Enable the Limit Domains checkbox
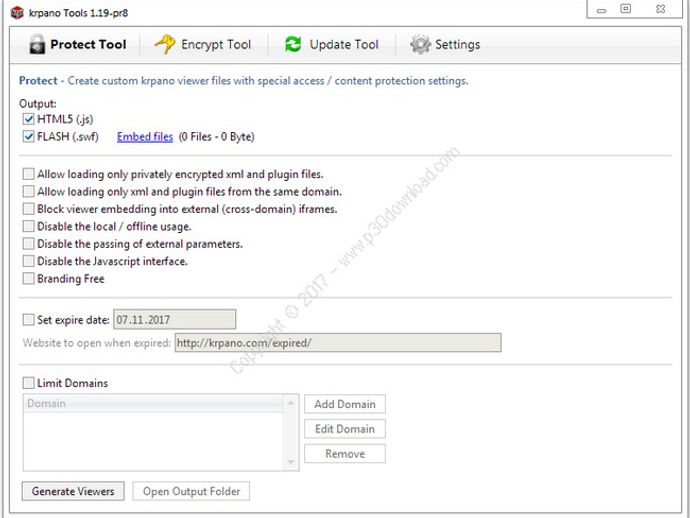 pos(29,383)
